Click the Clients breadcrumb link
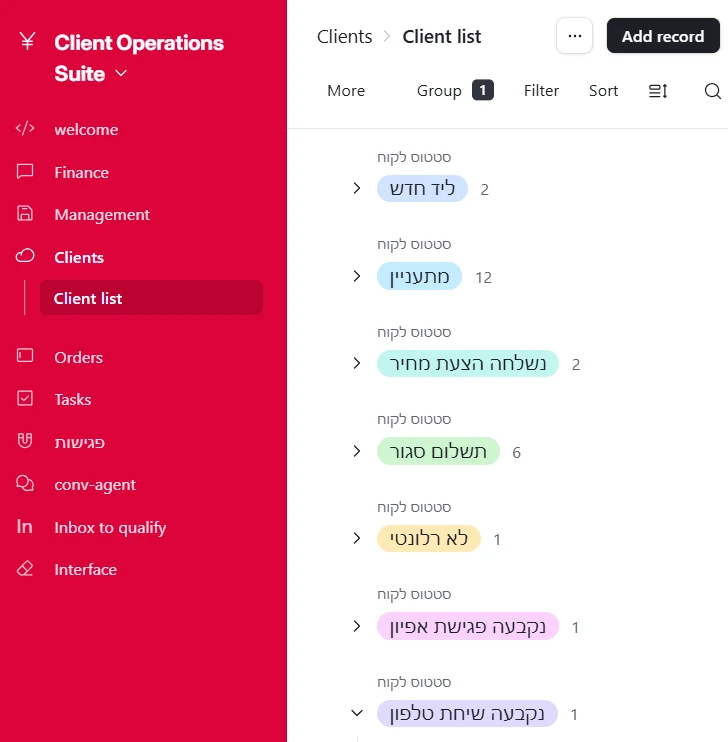Viewport: 728px width, 742px height. pyautogui.click(x=345, y=36)
